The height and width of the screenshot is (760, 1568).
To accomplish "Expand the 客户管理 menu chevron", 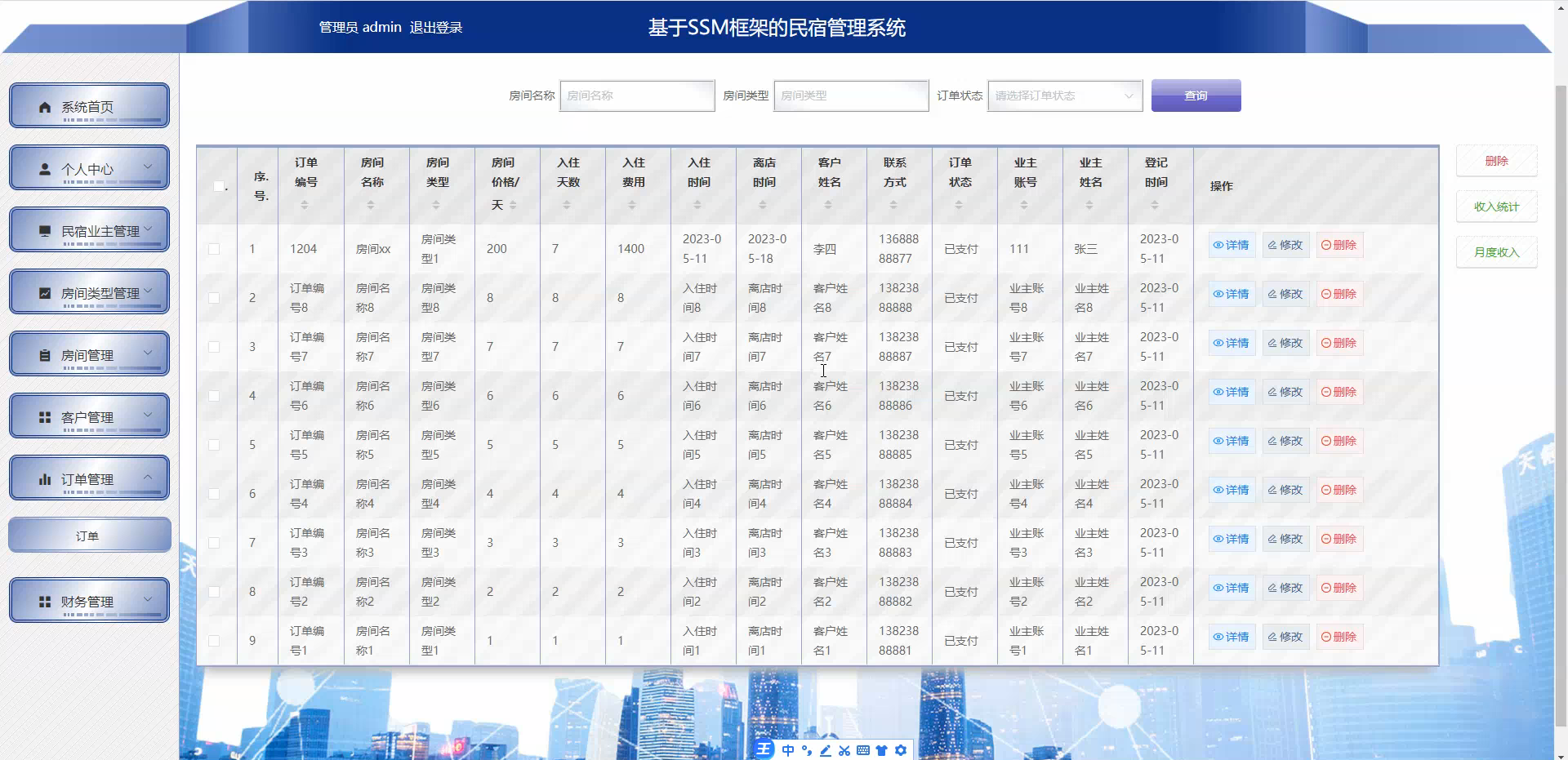I will (x=148, y=416).
